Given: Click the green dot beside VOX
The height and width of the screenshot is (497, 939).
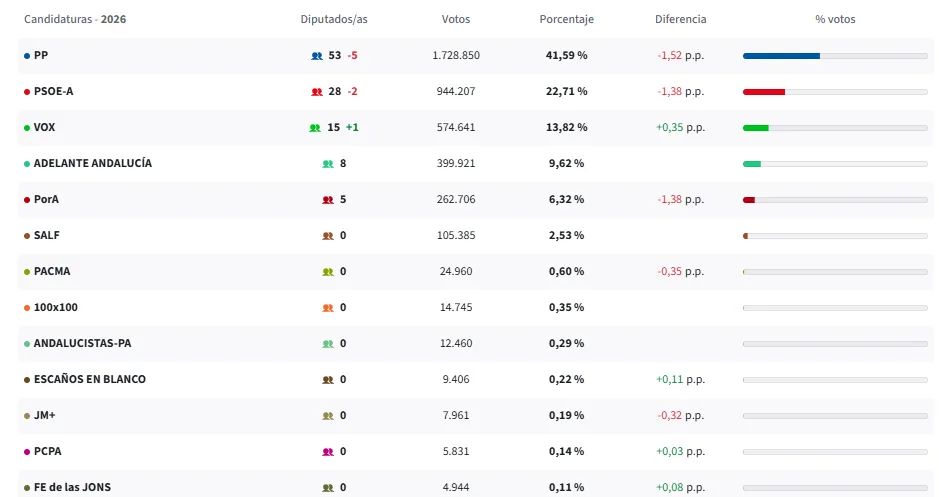Looking at the screenshot, I should pyautogui.click(x=27, y=128).
